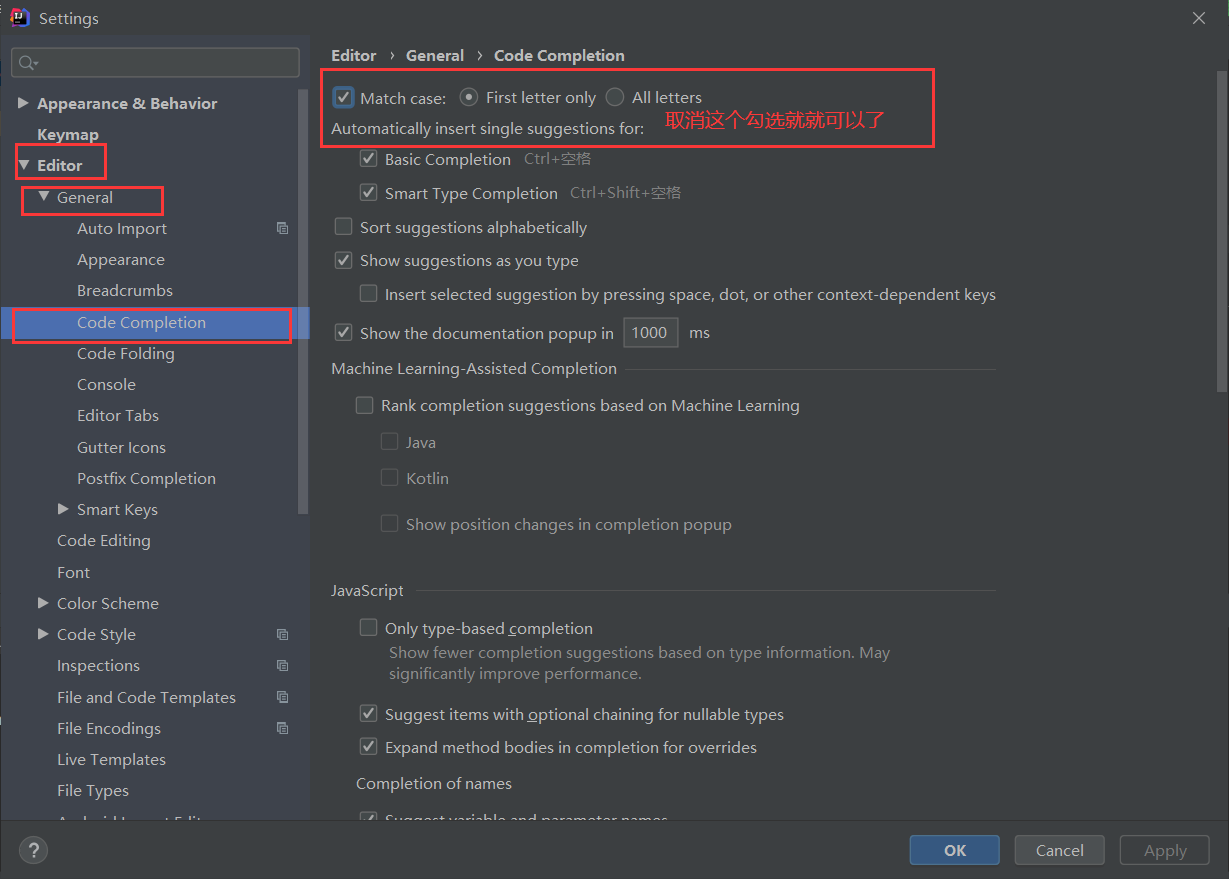Click the project-level icon beside File Encodings

click(x=282, y=729)
